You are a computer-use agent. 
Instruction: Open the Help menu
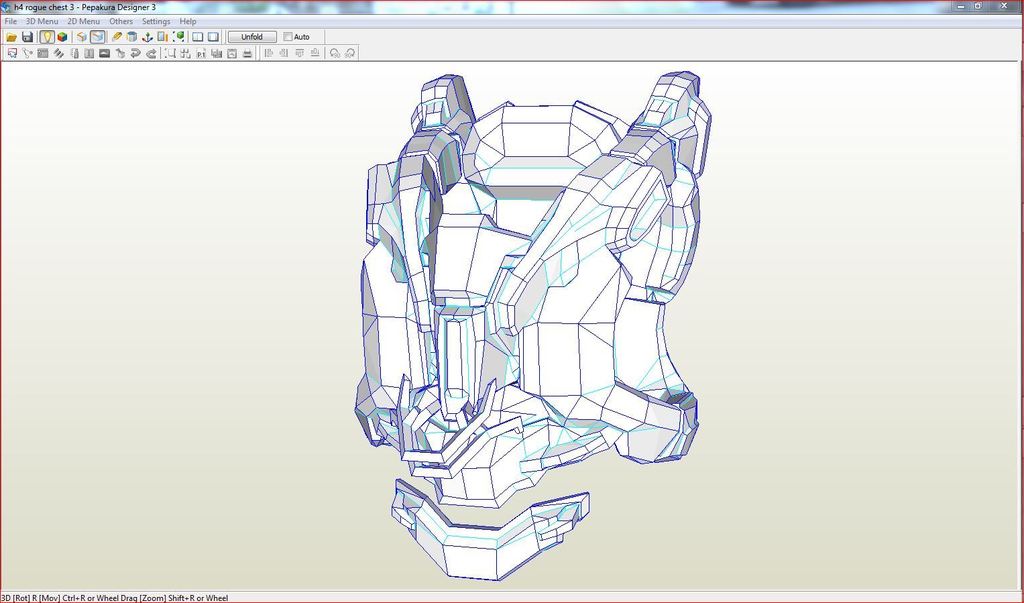[x=188, y=21]
